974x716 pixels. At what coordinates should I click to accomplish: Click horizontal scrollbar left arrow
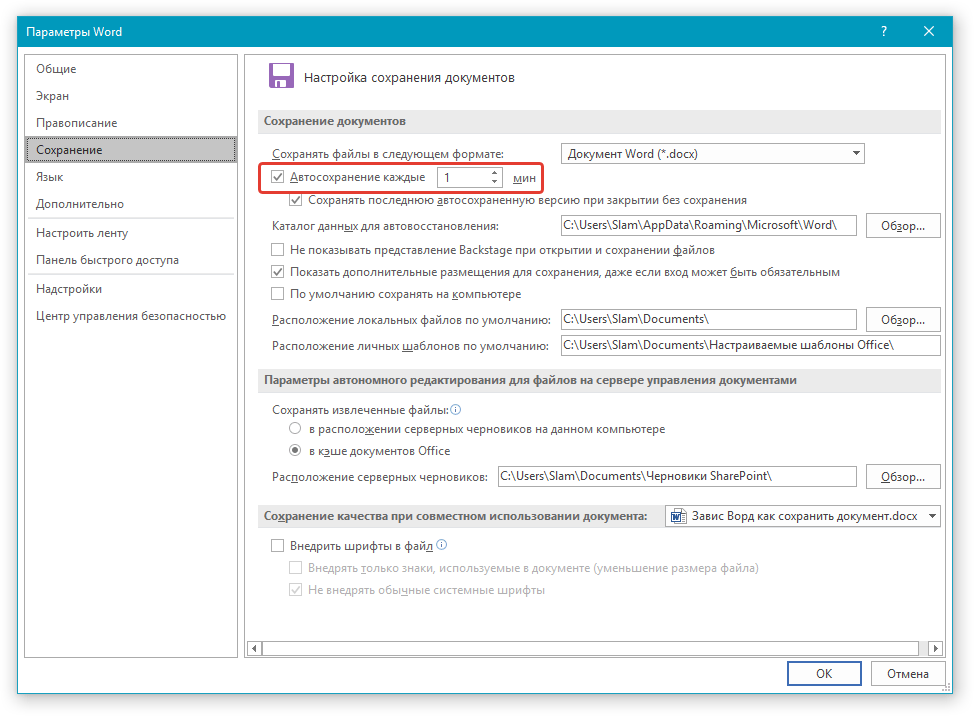coord(254,648)
